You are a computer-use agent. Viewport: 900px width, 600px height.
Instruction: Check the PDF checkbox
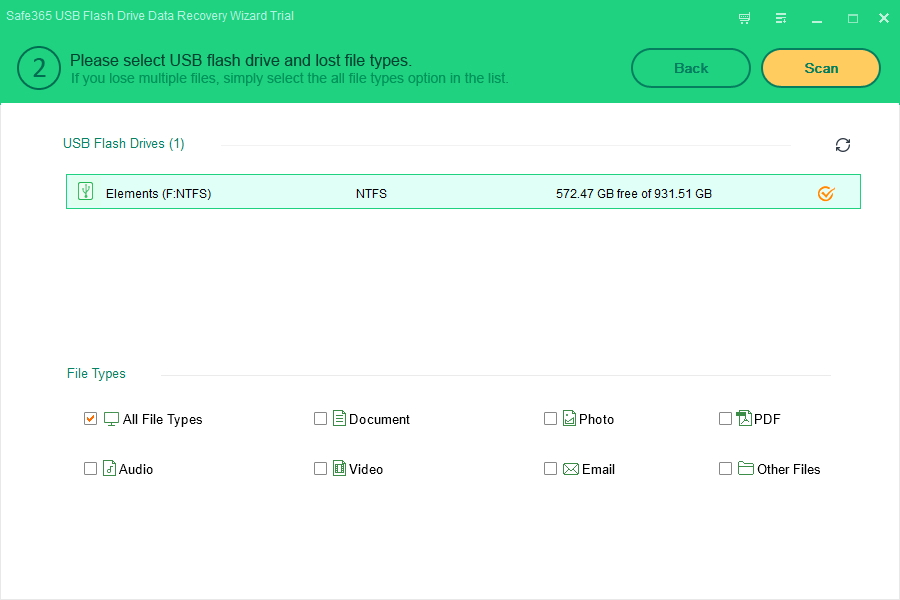coord(725,419)
